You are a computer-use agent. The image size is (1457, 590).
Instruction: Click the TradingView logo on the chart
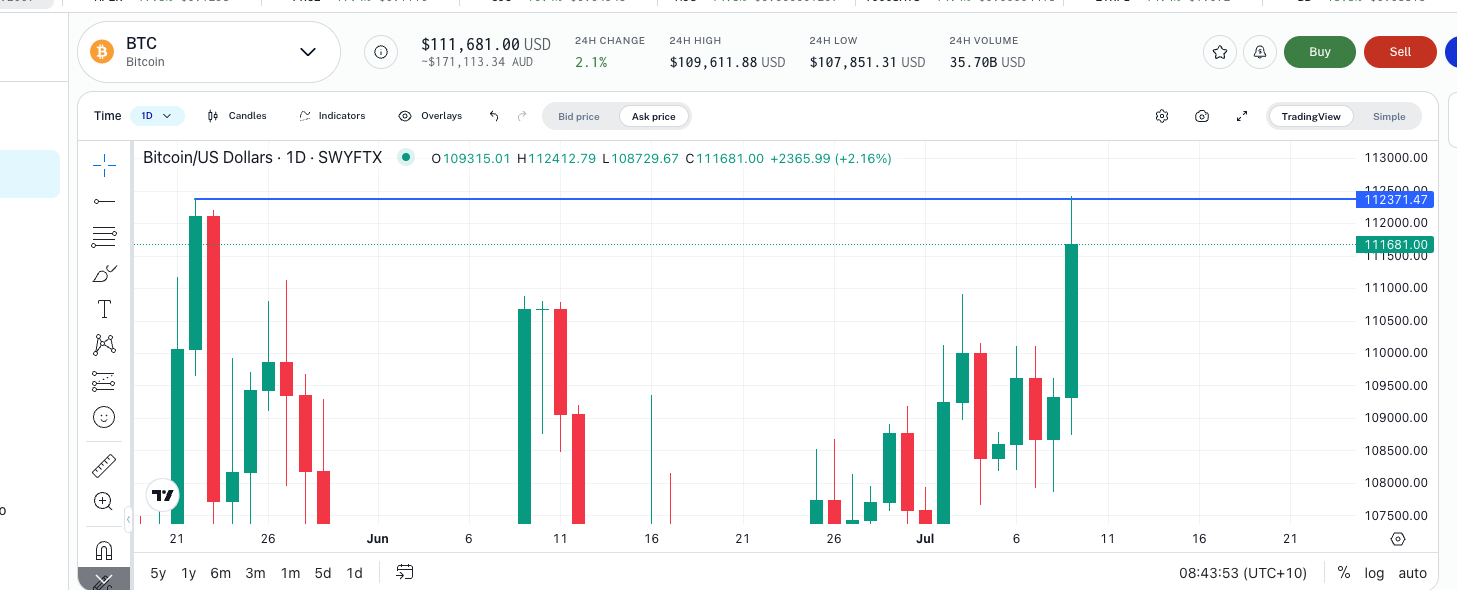coord(163,495)
